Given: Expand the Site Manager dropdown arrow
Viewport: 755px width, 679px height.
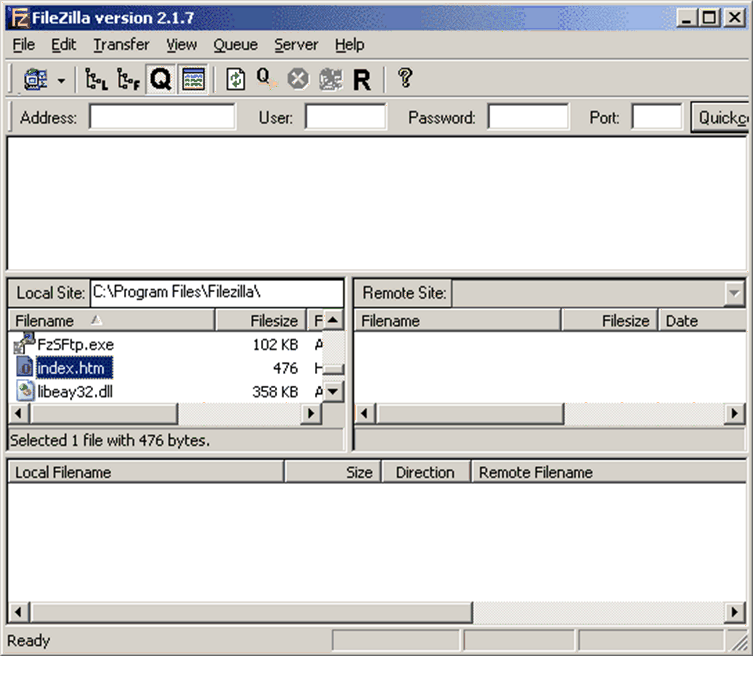Looking at the screenshot, I should pyautogui.click(x=61, y=80).
